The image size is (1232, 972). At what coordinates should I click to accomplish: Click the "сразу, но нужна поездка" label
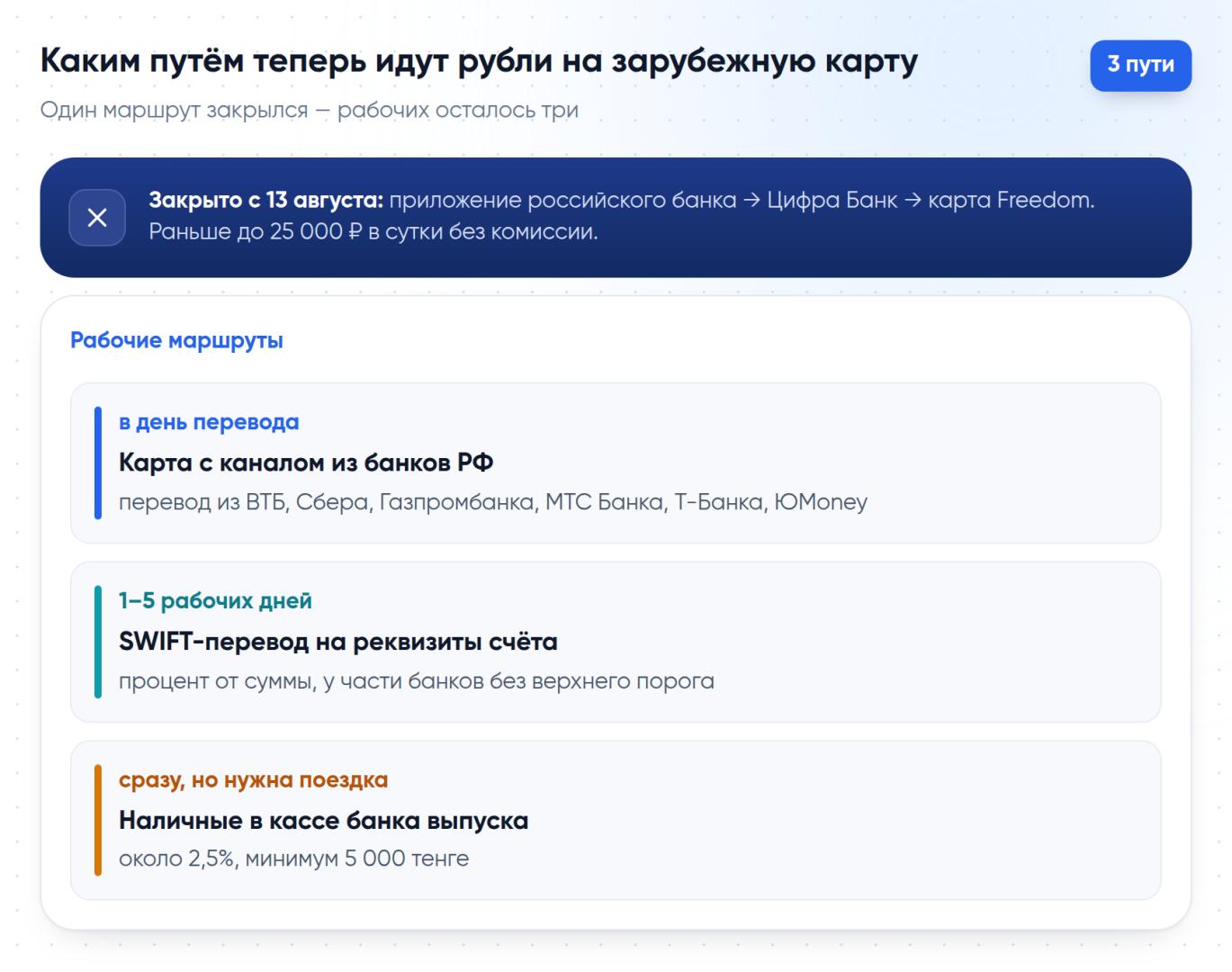pos(253,780)
